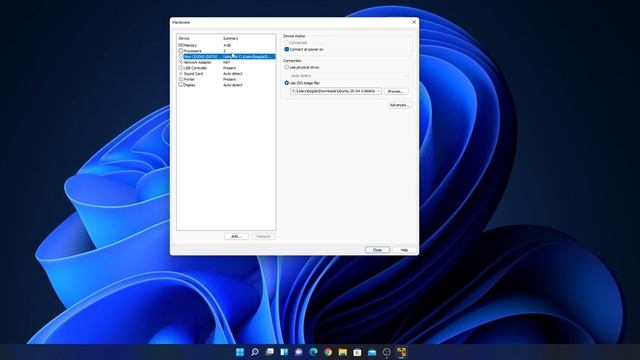Launch Microsoft Edge from taskbar
The width and height of the screenshot is (640, 360).
coord(313,352)
